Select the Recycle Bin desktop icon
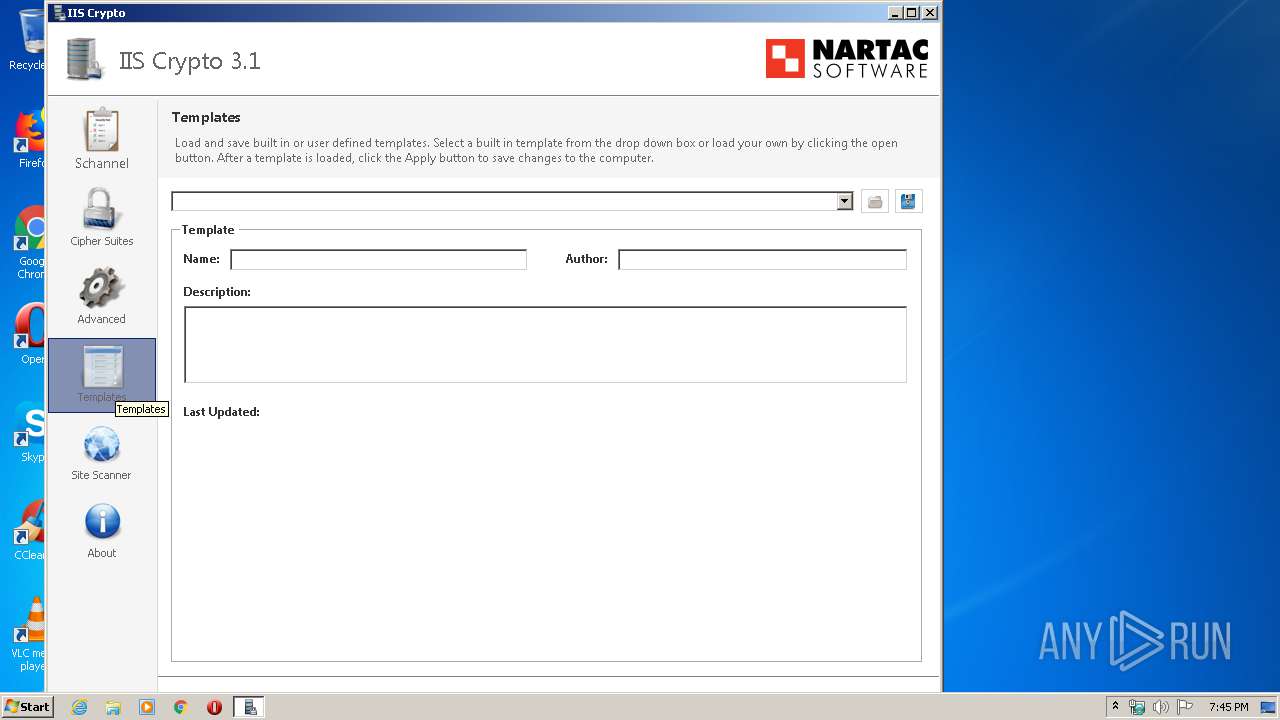1280x720 pixels. click(28, 40)
